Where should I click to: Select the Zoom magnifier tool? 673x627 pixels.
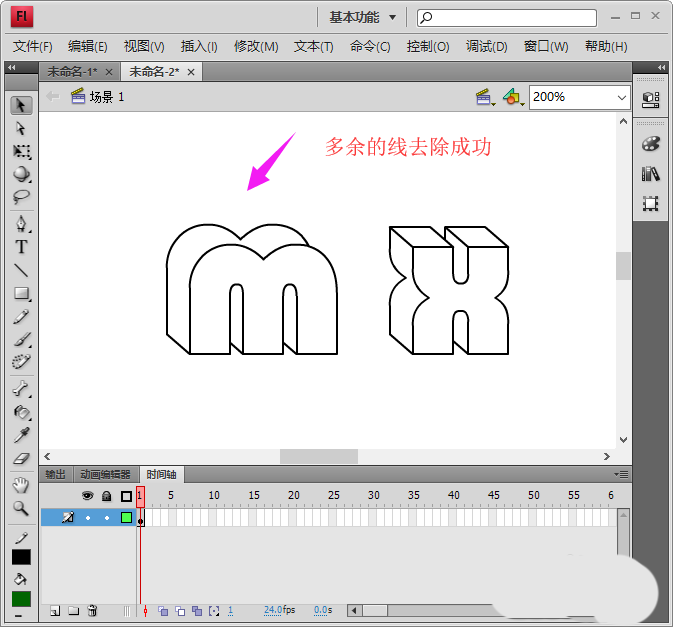pos(21,509)
